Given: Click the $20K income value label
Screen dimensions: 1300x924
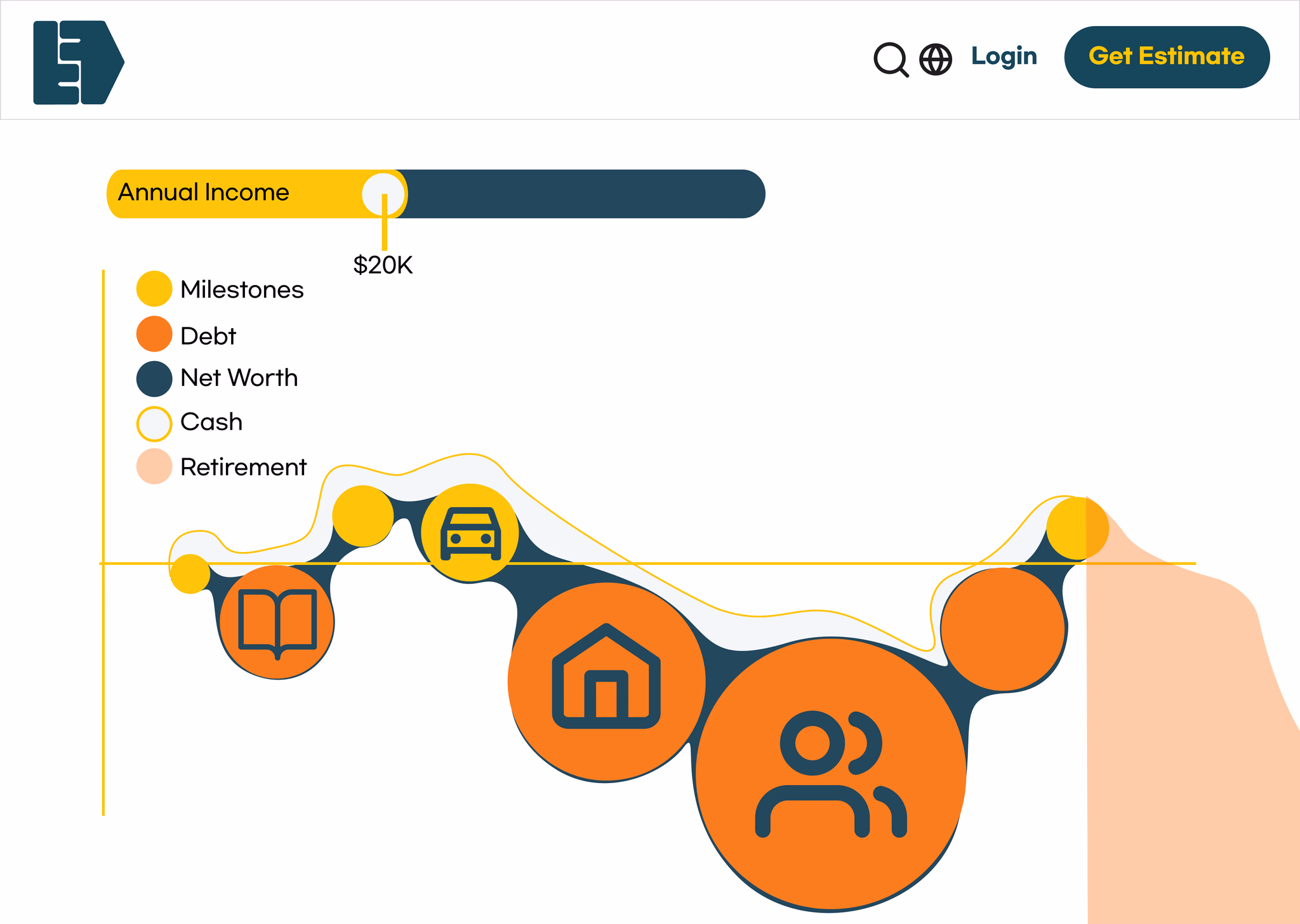Looking at the screenshot, I should (x=383, y=265).
